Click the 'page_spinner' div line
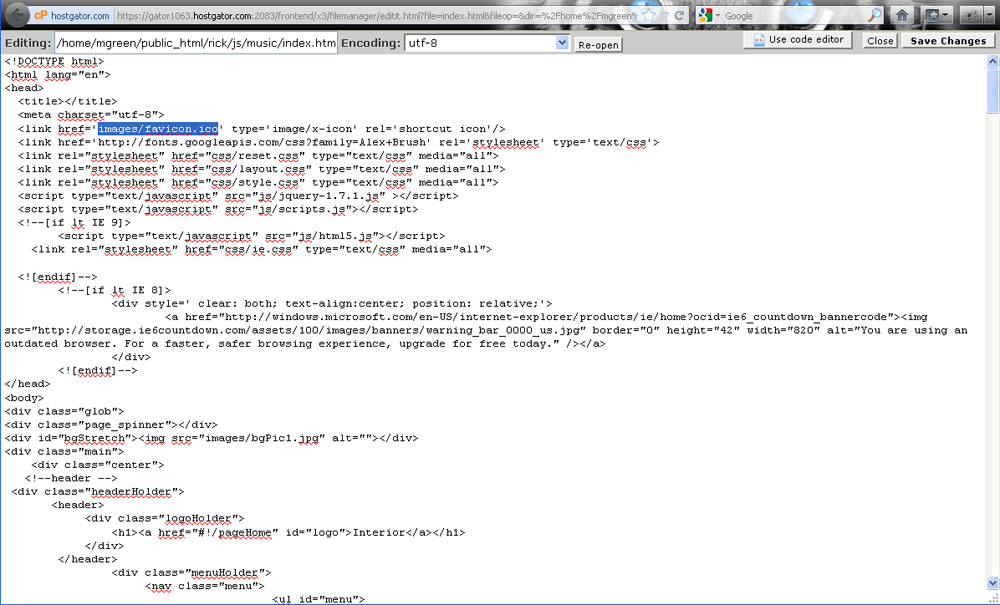The width and height of the screenshot is (1000, 605). pyautogui.click(x=111, y=425)
